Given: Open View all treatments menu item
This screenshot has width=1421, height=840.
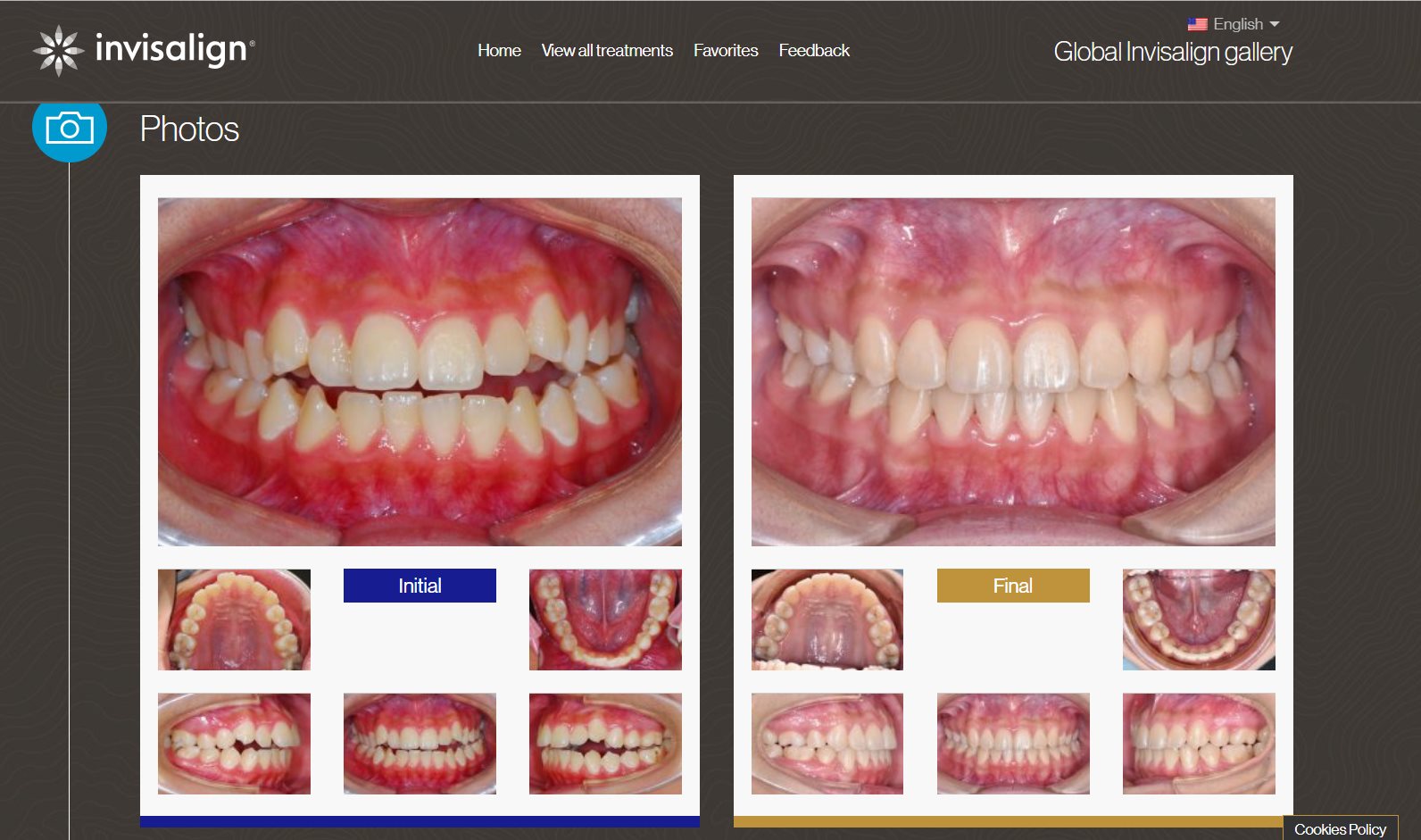Looking at the screenshot, I should pos(607,51).
